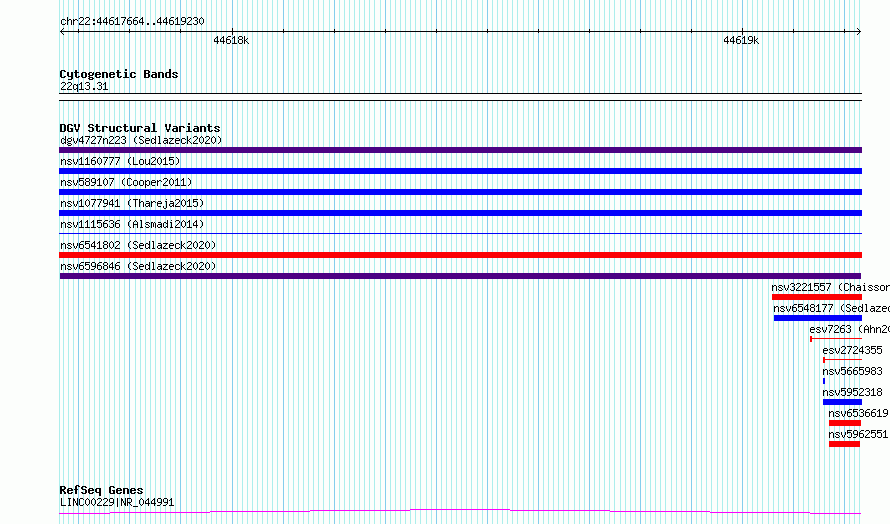Select the red bar under nsv3221557
890x524 pixels.
[x=817, y=297]
